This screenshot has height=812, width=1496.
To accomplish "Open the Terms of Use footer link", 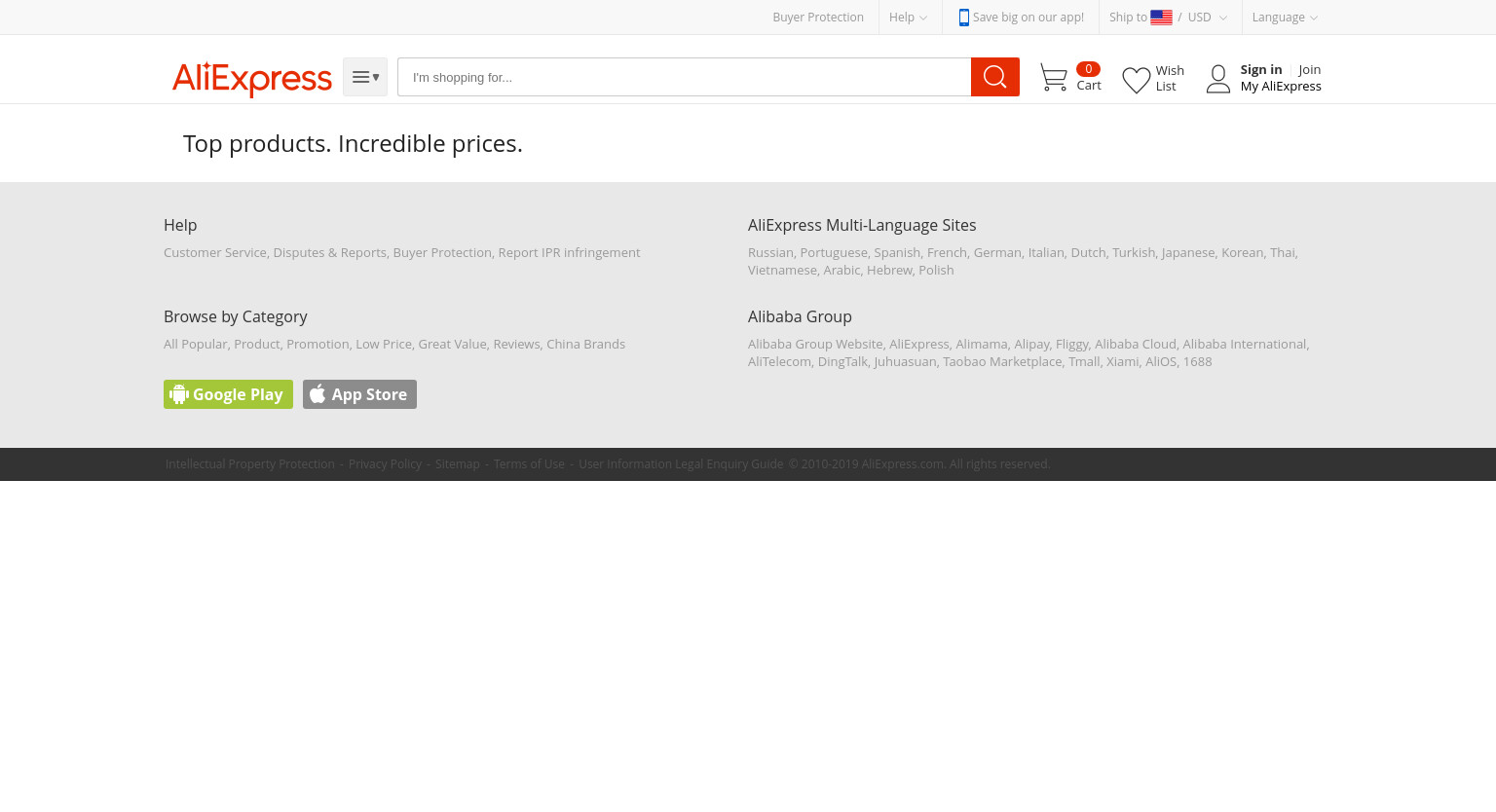I will pyautogui.click(x=529, y=464).
